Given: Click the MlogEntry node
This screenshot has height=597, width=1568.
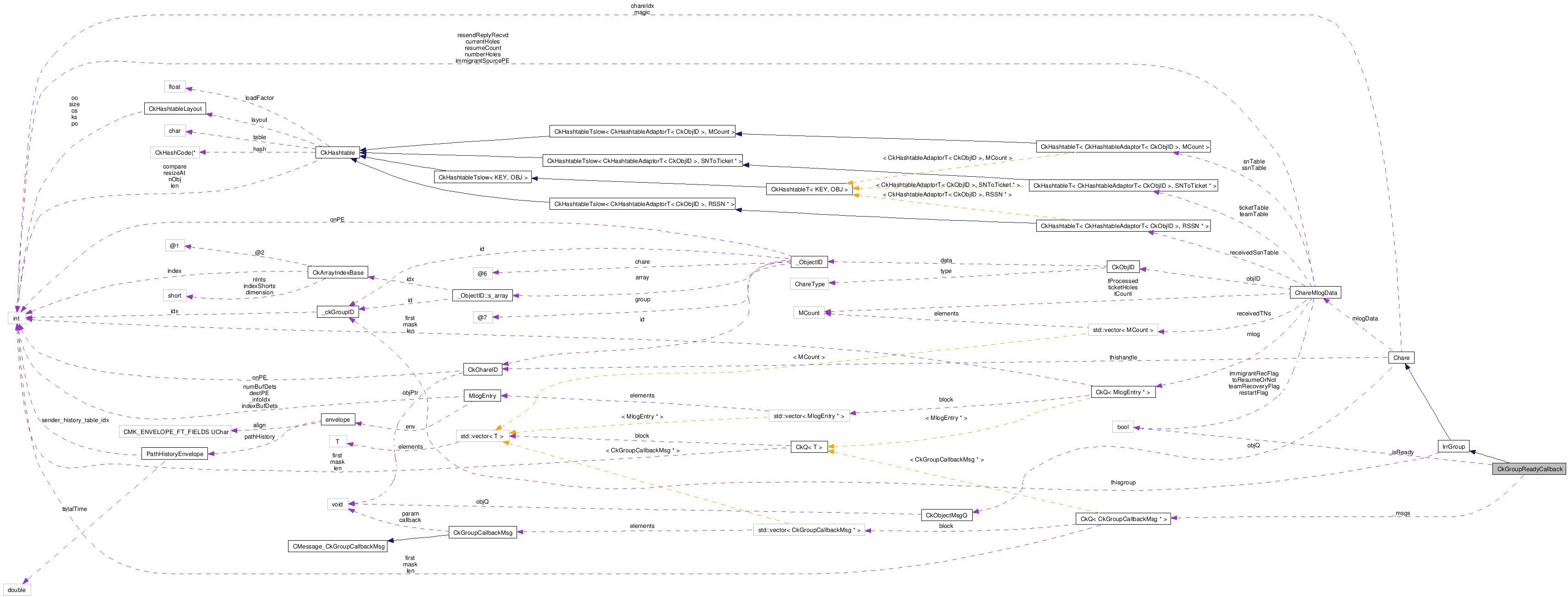Looking at the screenshot, I should click(x=482, y=396).
